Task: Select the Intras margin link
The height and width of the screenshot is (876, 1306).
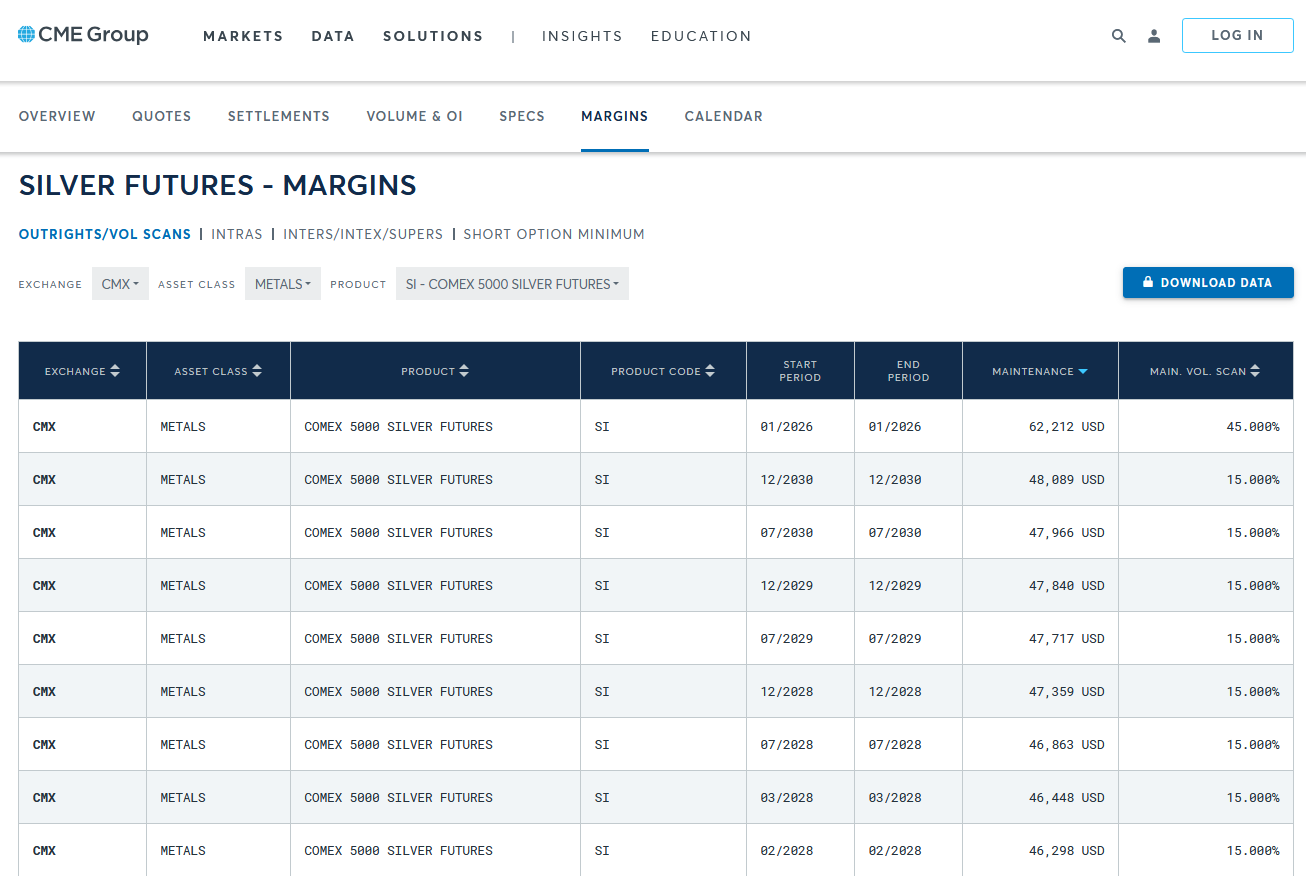Action: pos(237,234)
